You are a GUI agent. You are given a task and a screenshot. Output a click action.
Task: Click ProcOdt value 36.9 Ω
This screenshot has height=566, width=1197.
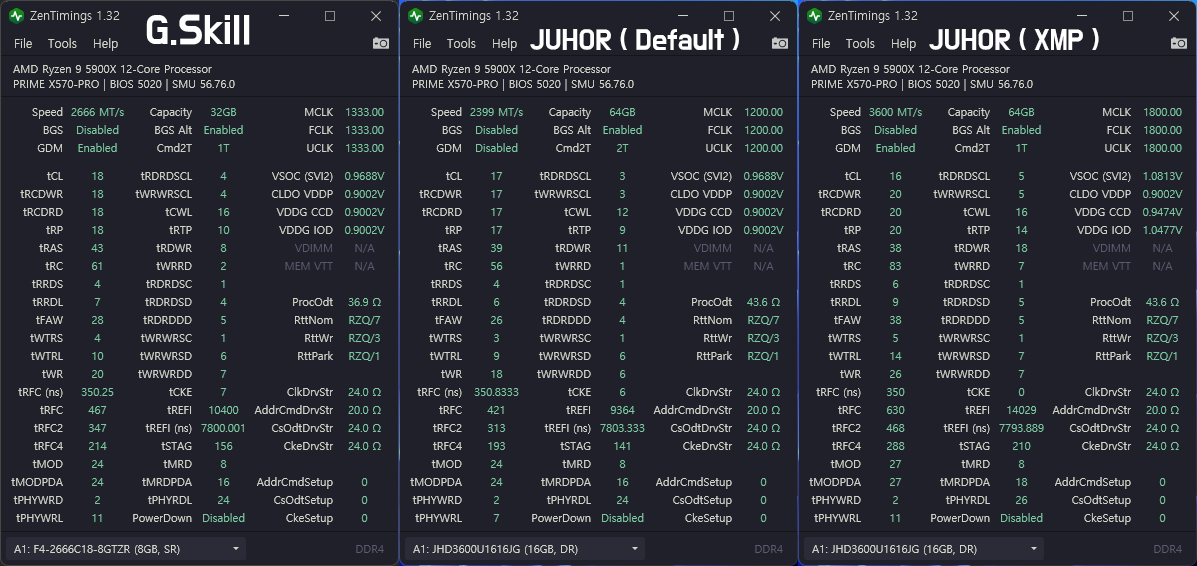364,302
